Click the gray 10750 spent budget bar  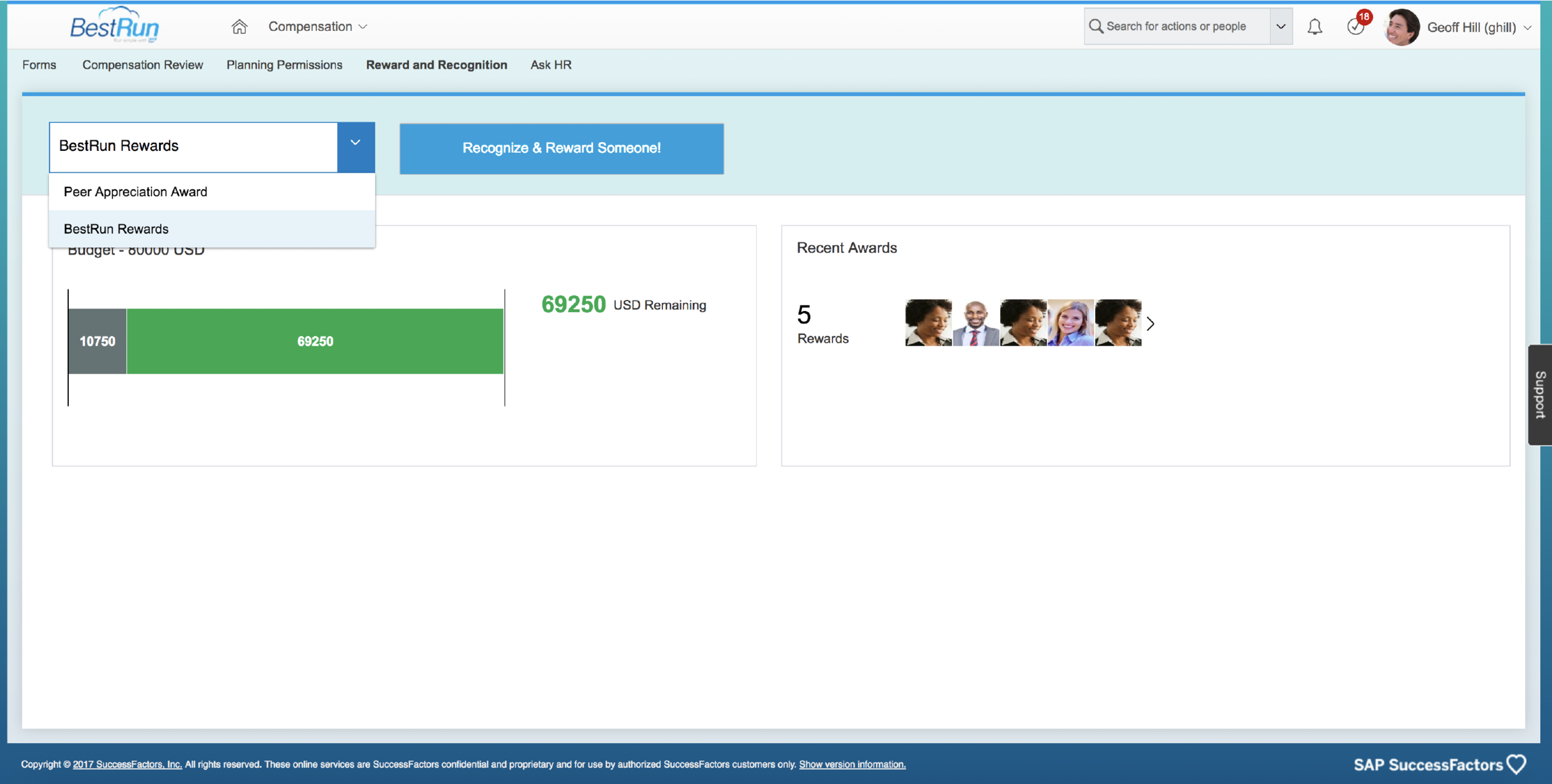point(97,341)
